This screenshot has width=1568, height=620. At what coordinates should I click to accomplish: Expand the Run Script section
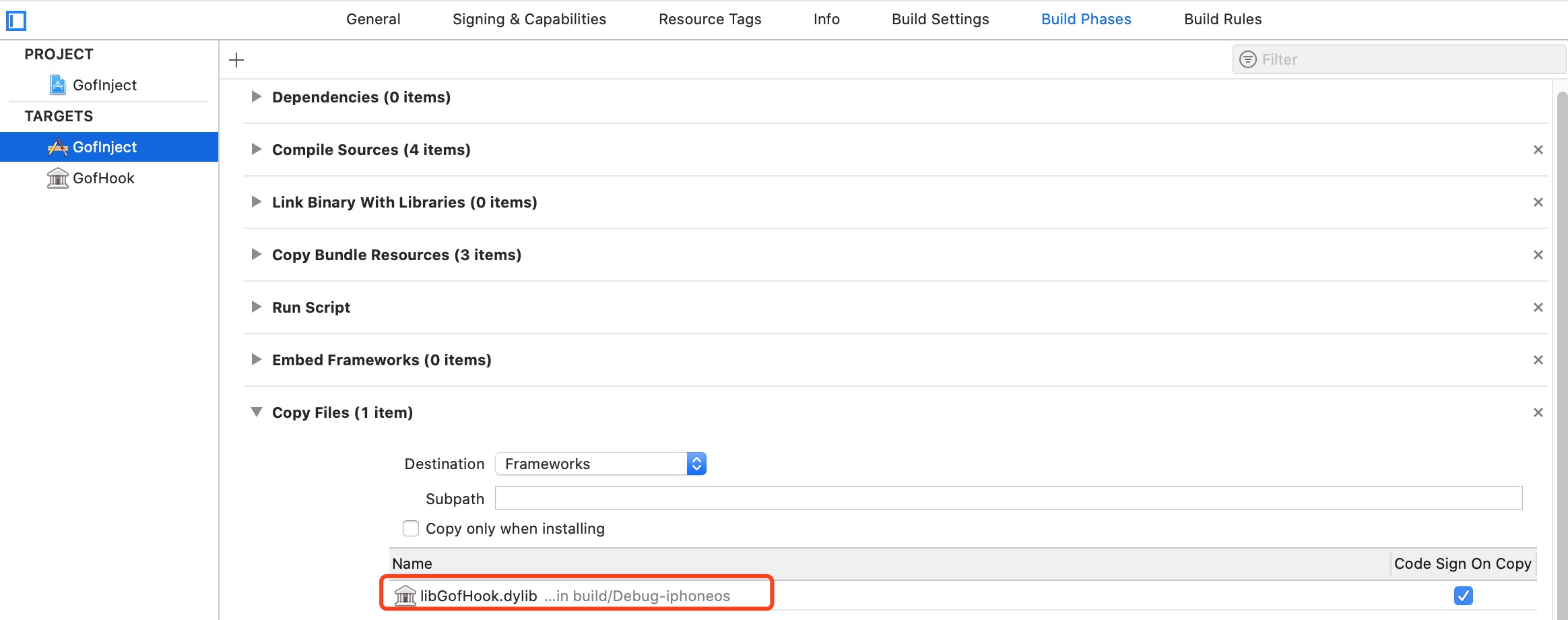coord(256,307)
